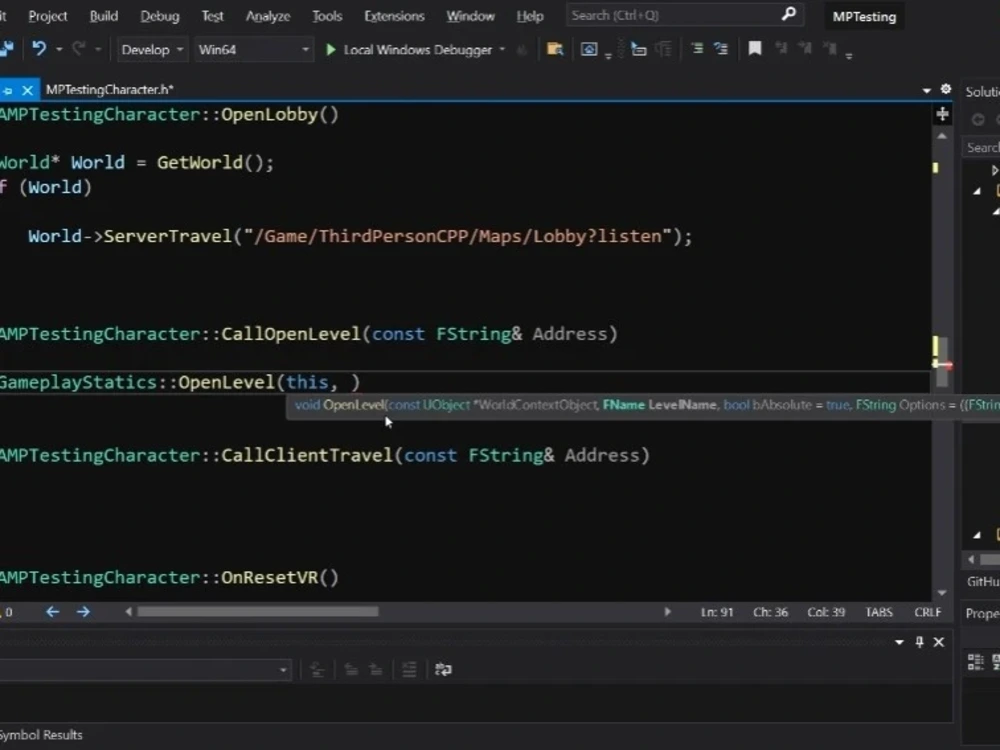Open Find in Files with the search folder icon
The height and width of the screenshot is (750, 1000).
click(556, 48)
